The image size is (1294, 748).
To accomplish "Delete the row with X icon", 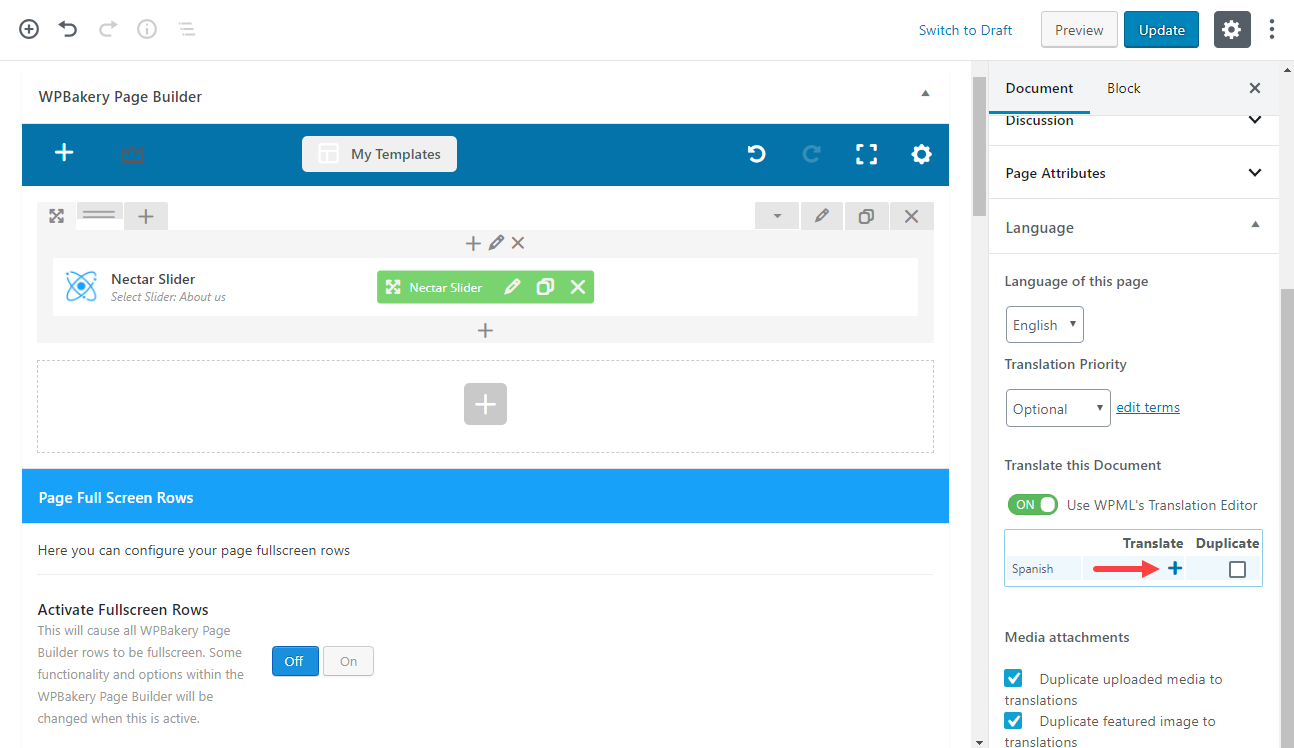I will point(912,216).
